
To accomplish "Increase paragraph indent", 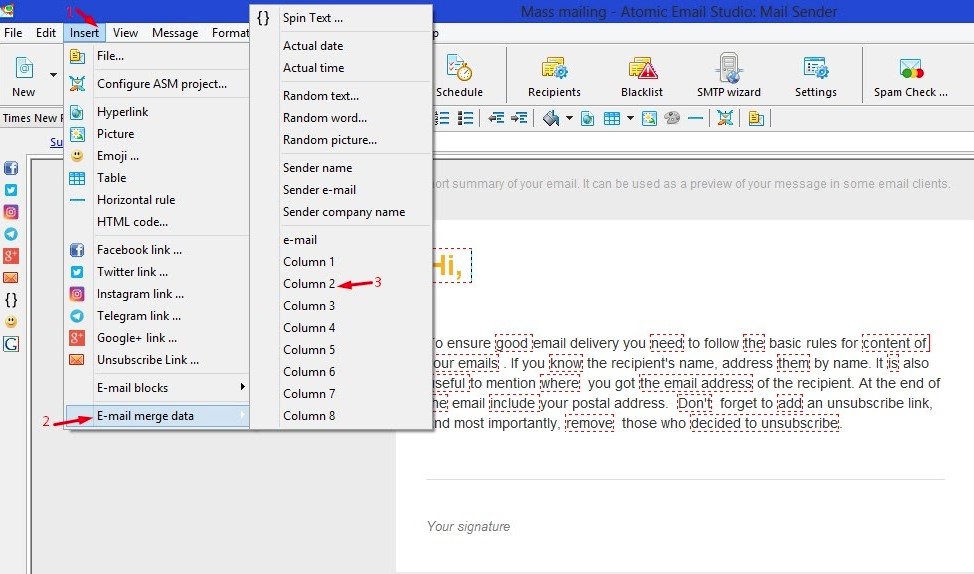I will tap(519, 118).
